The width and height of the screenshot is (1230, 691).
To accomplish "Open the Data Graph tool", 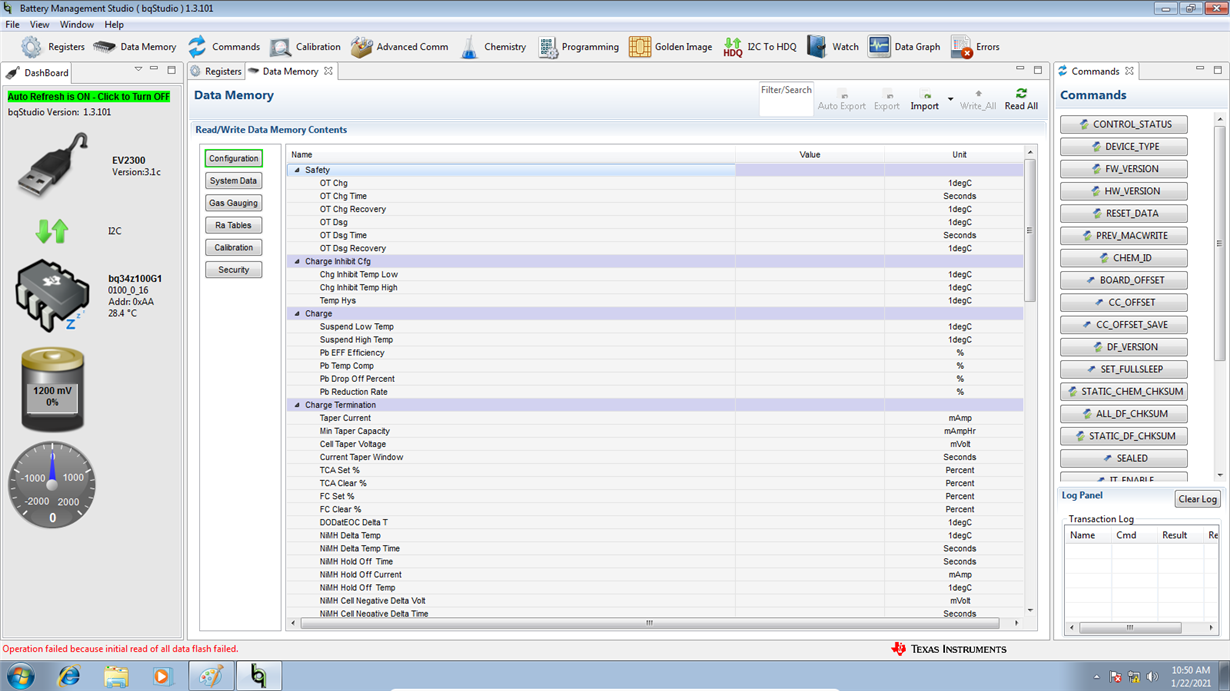I will click(879, 47).
